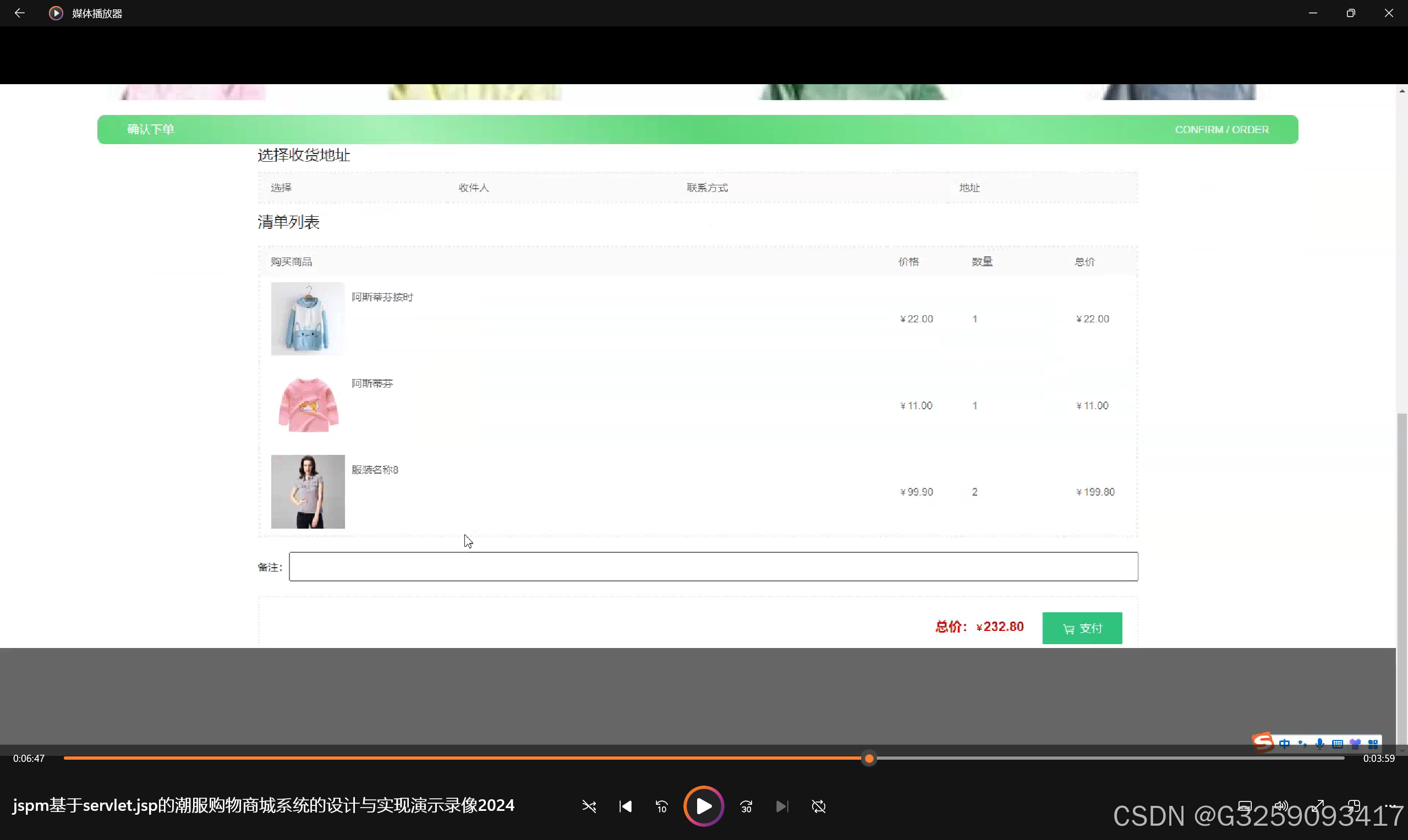The height and width of the screenshot is (840, 1408).
Task: Open the Sogou soft keyboard icon
Action: pos(1337,744)
